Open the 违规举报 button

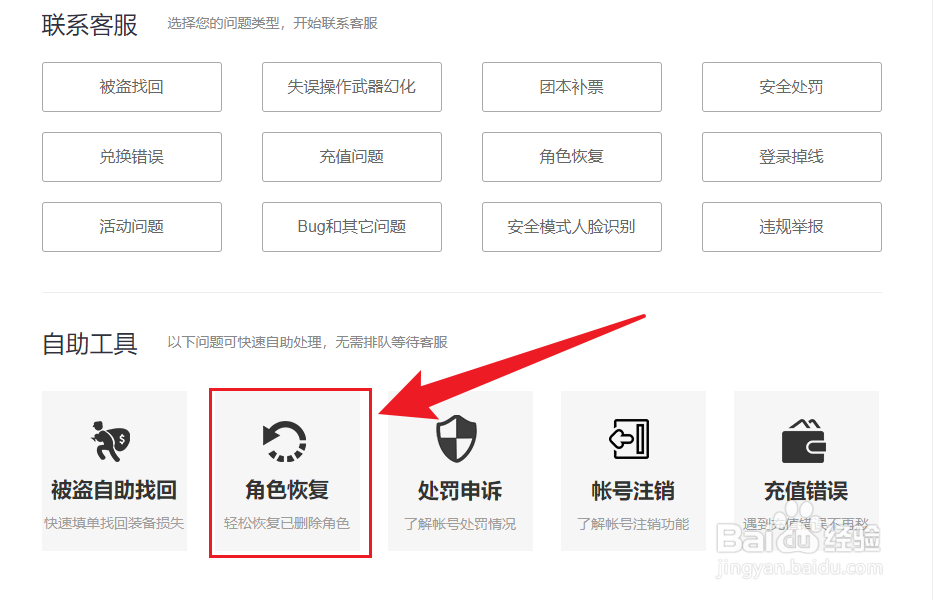pos(792,227)
